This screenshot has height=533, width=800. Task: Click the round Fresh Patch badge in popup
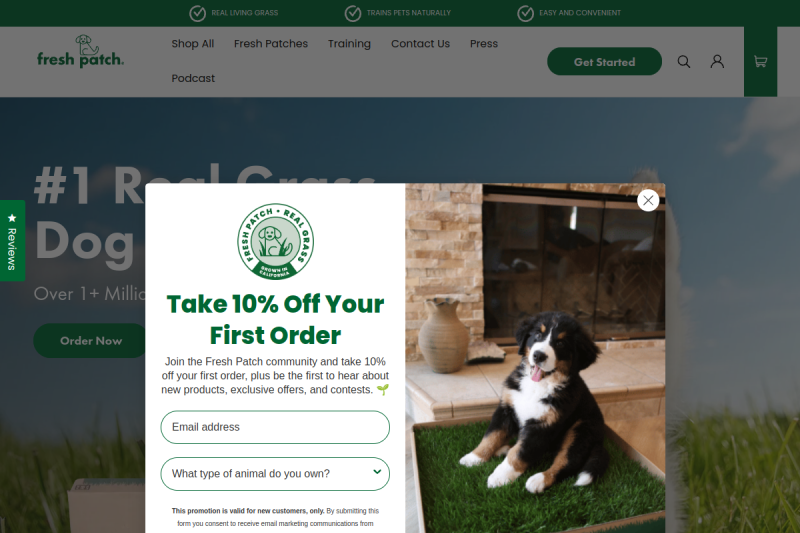point(276,241)
